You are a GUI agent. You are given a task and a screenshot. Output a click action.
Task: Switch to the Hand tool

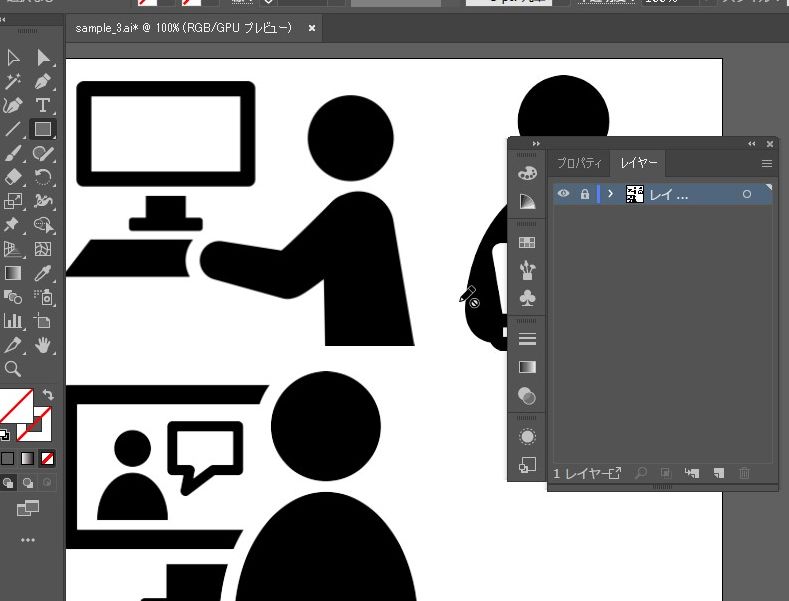(43, 345)
